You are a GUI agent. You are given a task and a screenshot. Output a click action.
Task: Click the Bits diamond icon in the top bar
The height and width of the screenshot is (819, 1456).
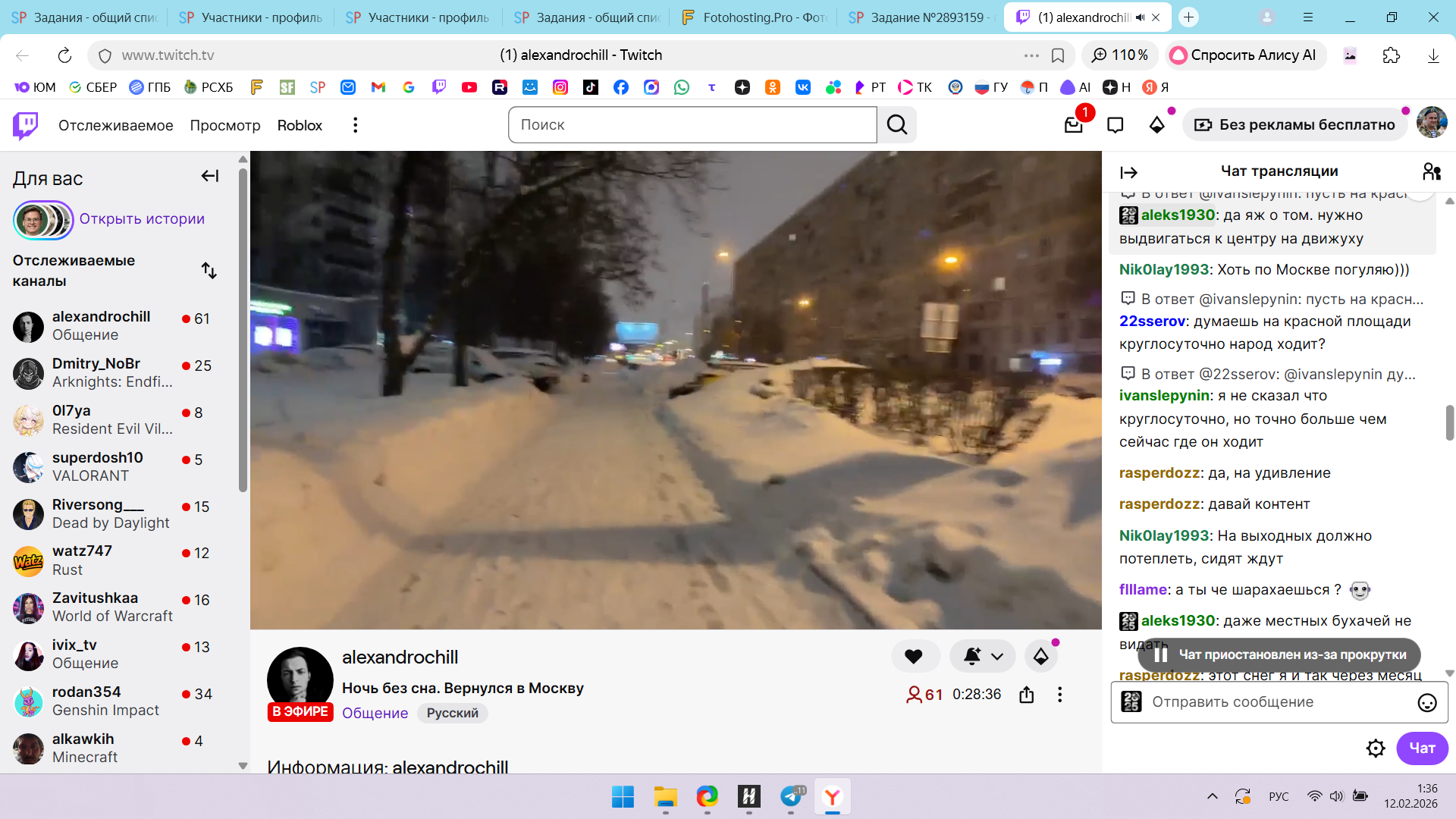[x=1156, y=125]
